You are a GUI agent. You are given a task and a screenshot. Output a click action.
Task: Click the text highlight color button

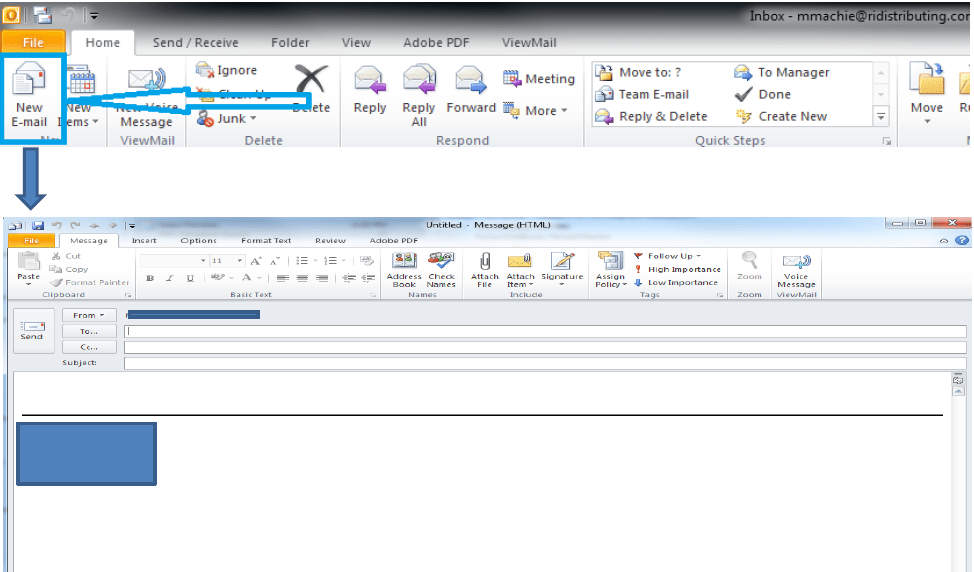(217, 278)
